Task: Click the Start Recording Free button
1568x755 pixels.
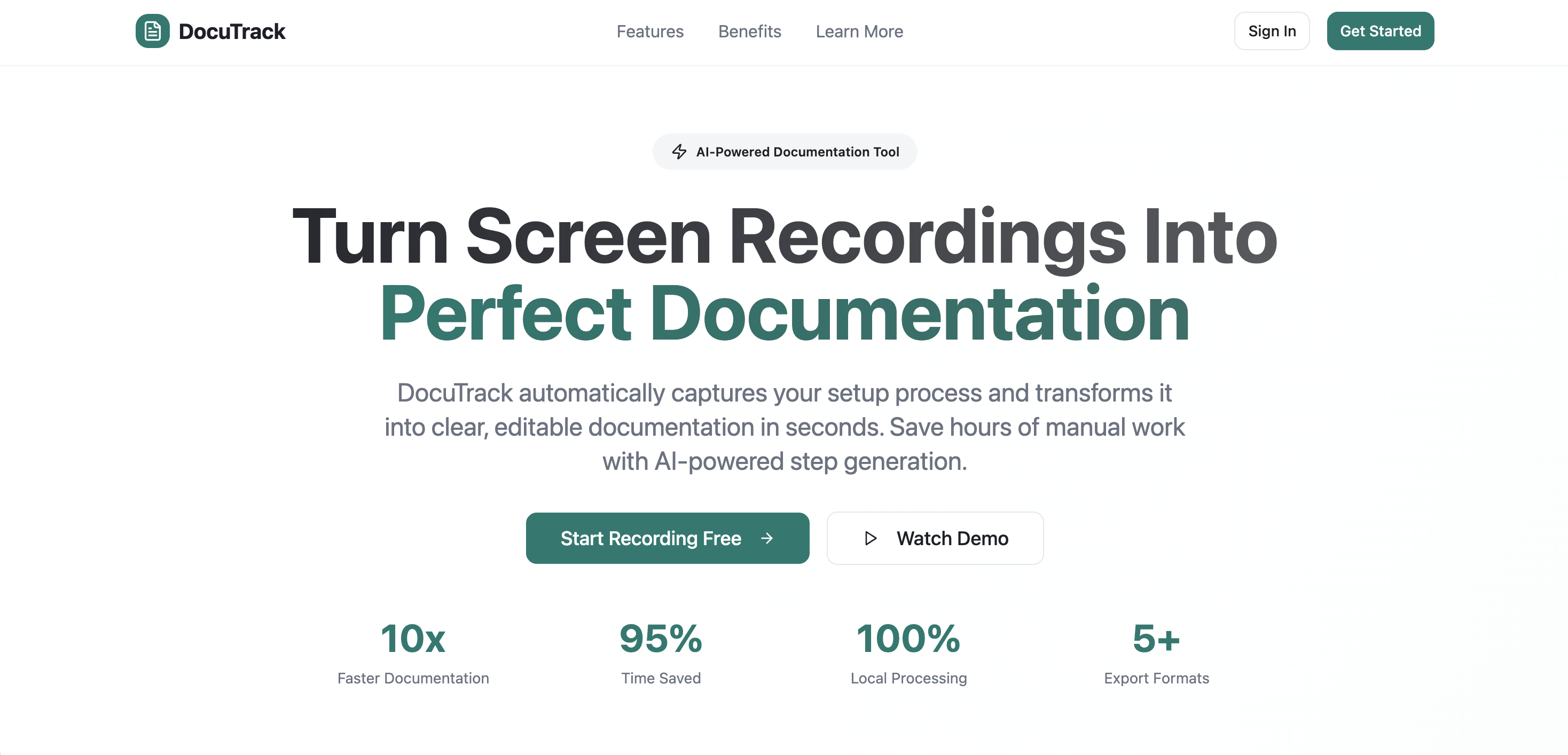Action: [x=652, y=538]
